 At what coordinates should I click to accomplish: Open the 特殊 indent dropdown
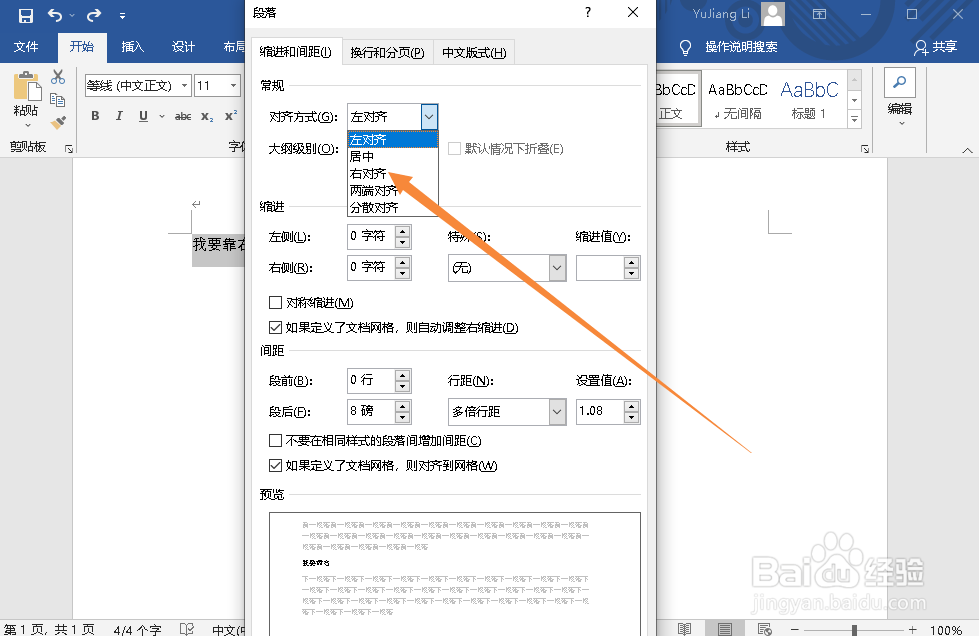(557, 268)
